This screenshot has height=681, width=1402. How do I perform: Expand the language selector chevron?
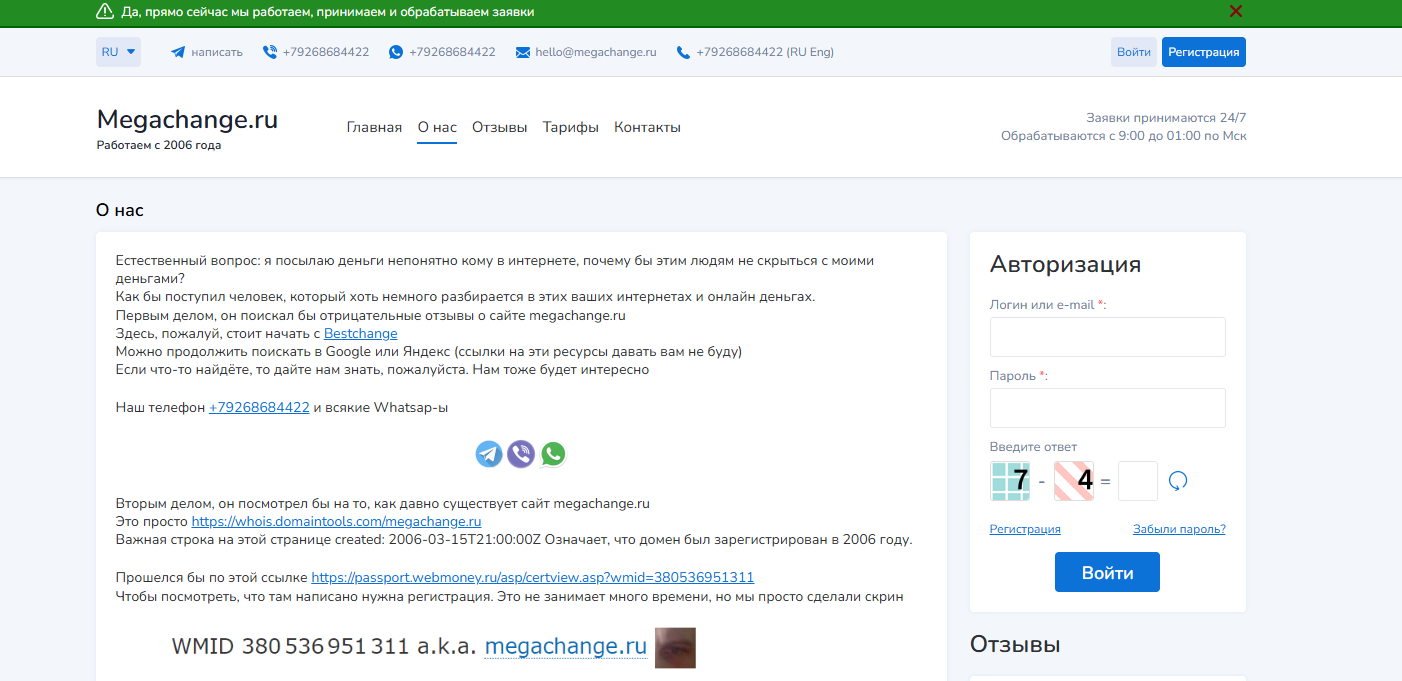click(130, 51)
